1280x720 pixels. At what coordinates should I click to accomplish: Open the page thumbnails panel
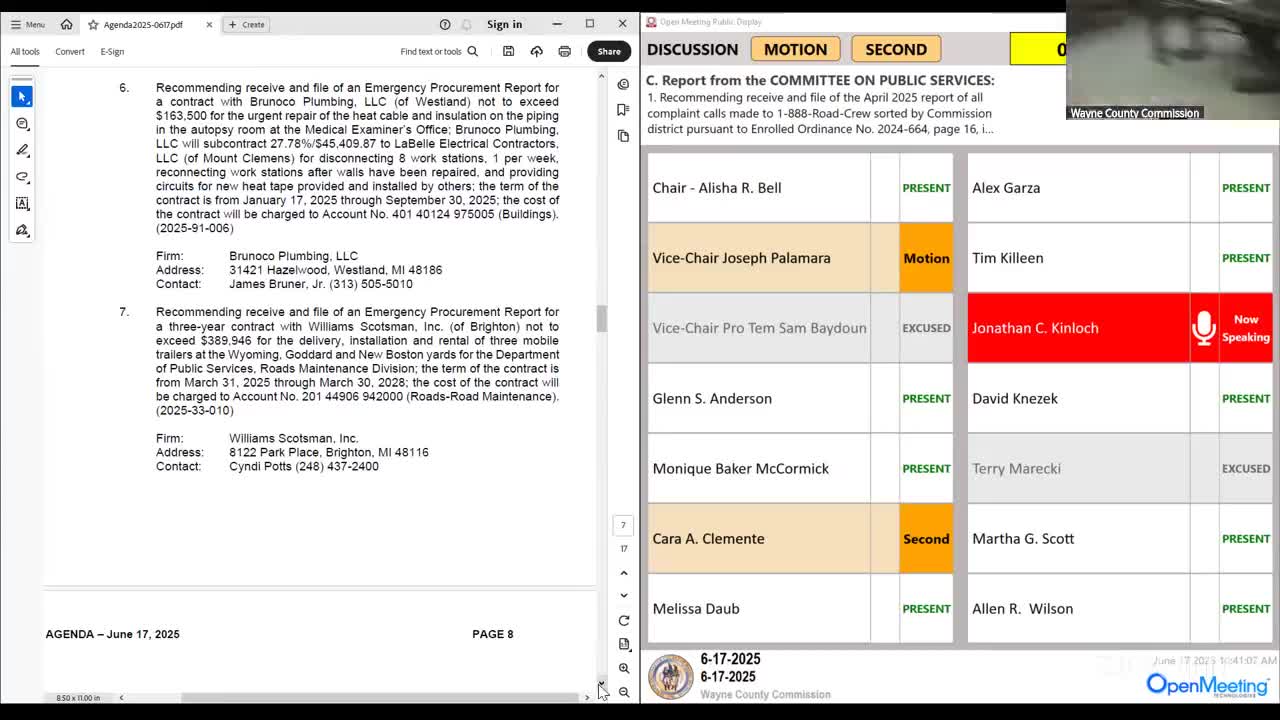[623, 136]
